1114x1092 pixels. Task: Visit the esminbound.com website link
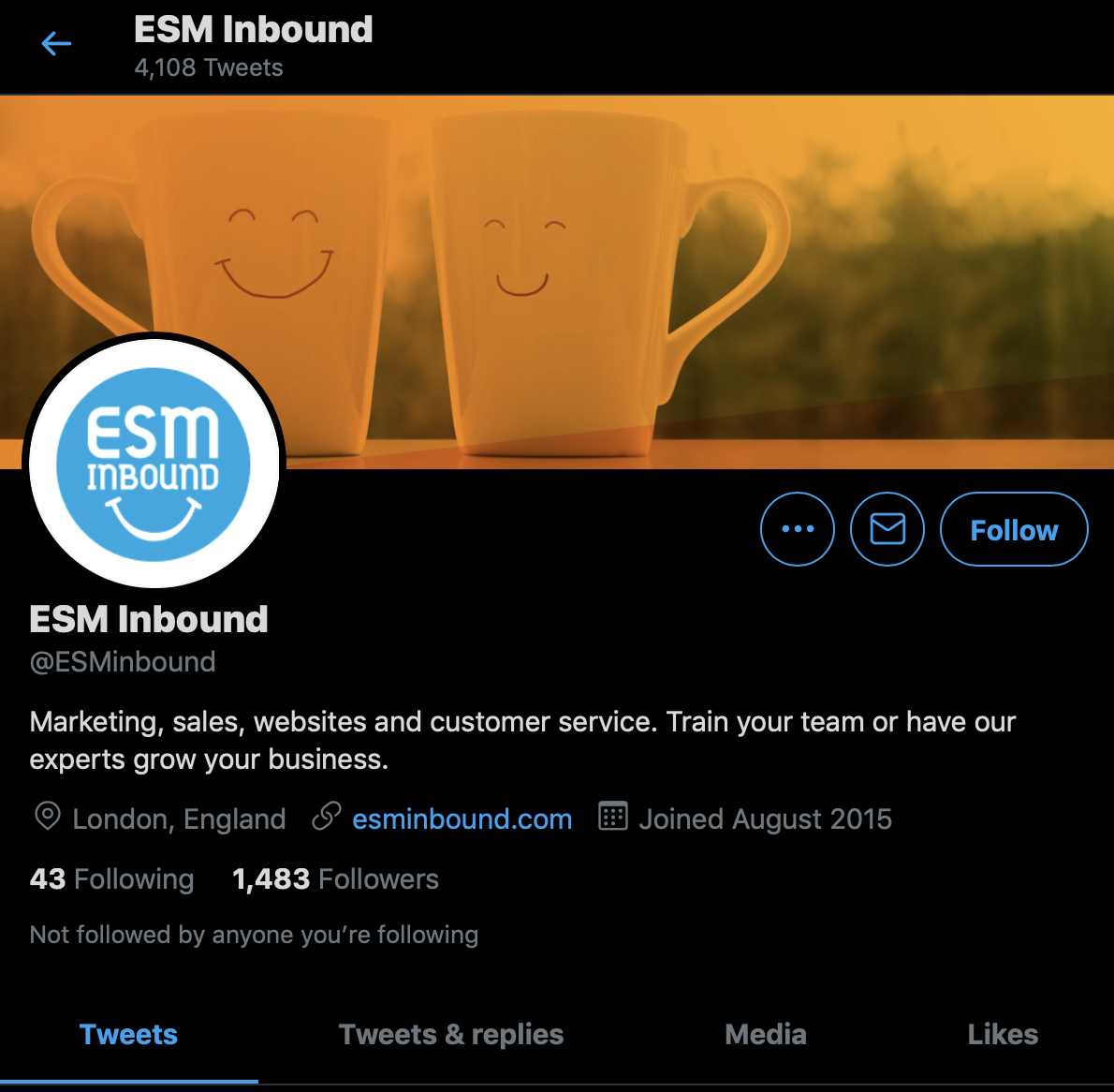(462, 819)
